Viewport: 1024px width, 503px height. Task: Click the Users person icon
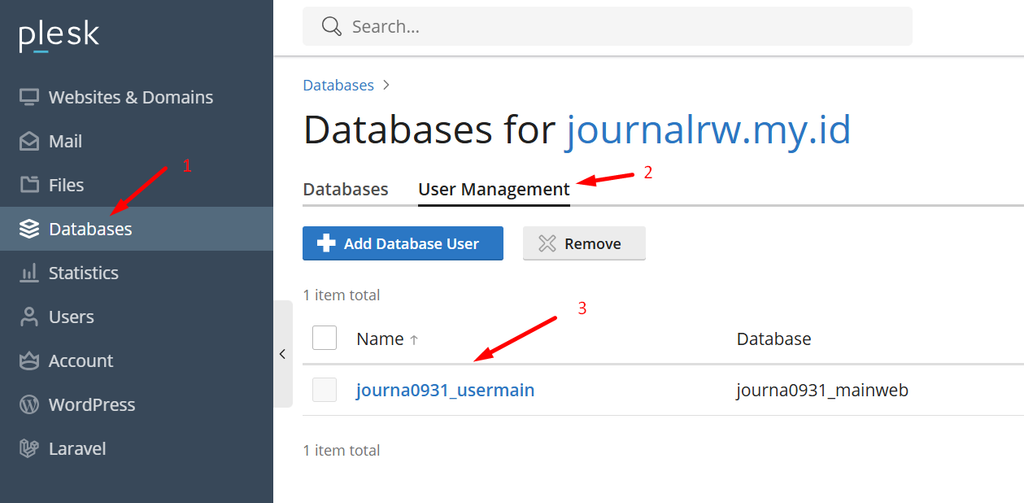click(29, 317)
